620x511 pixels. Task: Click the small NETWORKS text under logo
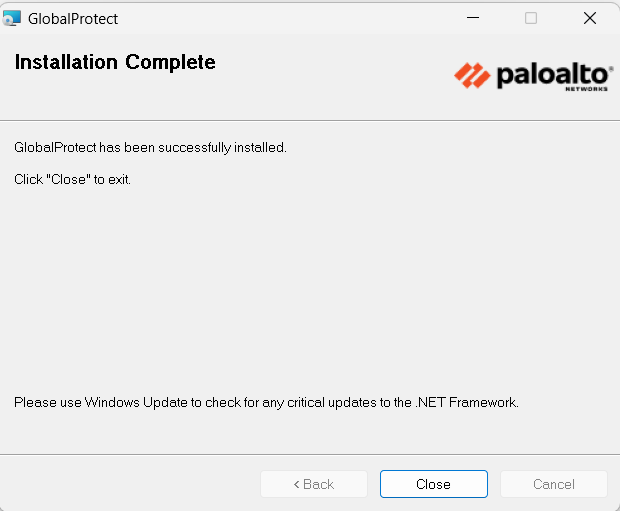(x=585, y=89)
